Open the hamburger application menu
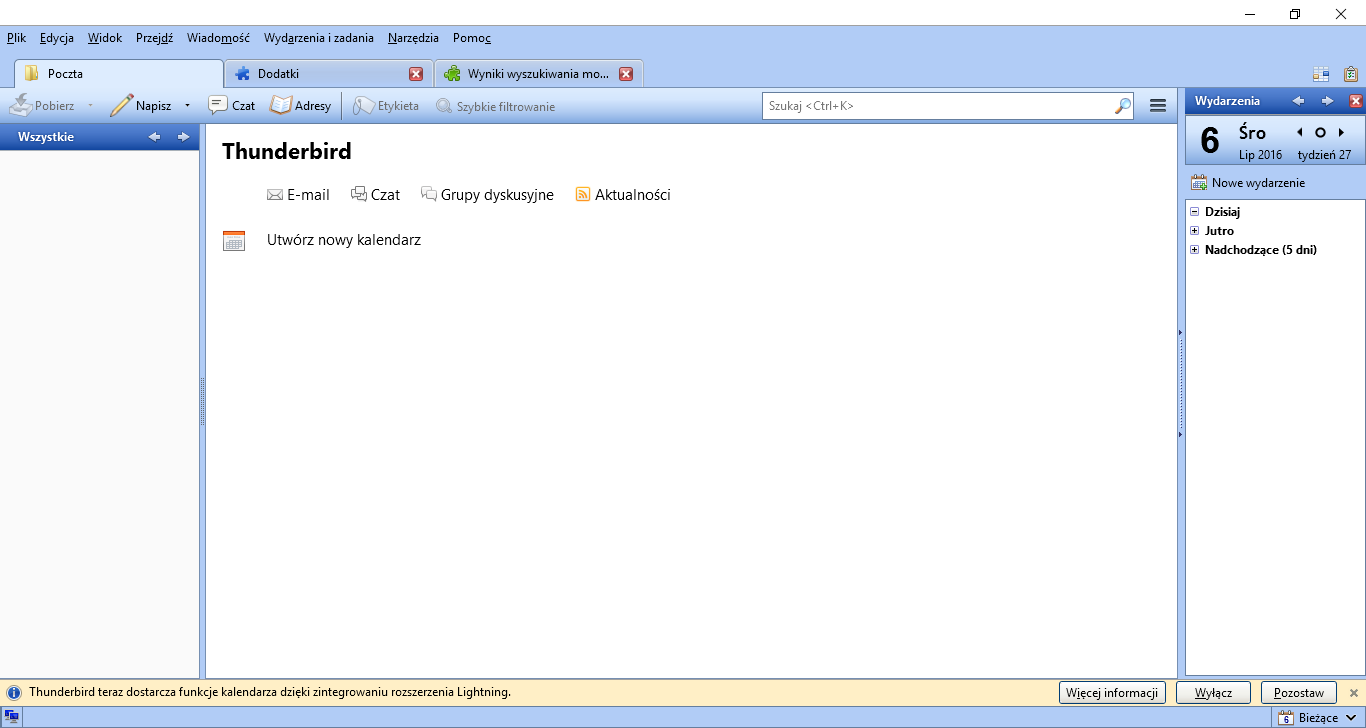This screenshot has width=1366, height=728. click(x=1158, y=105)
